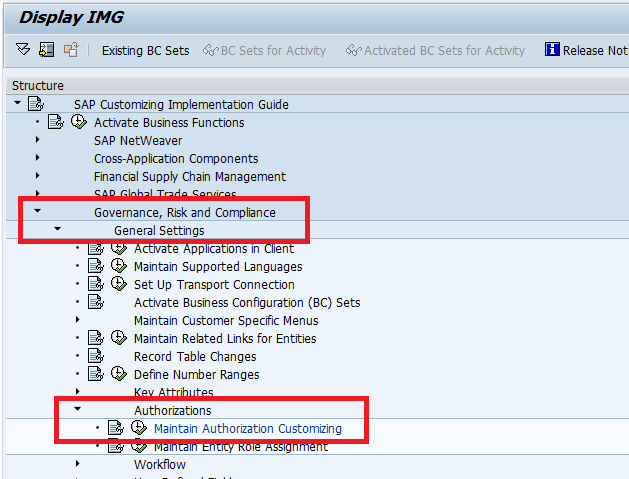Open documentation icon for SAP Customizing Implementation Guide
The height and width of the screenshot is (479, 629).
(36, 104)
